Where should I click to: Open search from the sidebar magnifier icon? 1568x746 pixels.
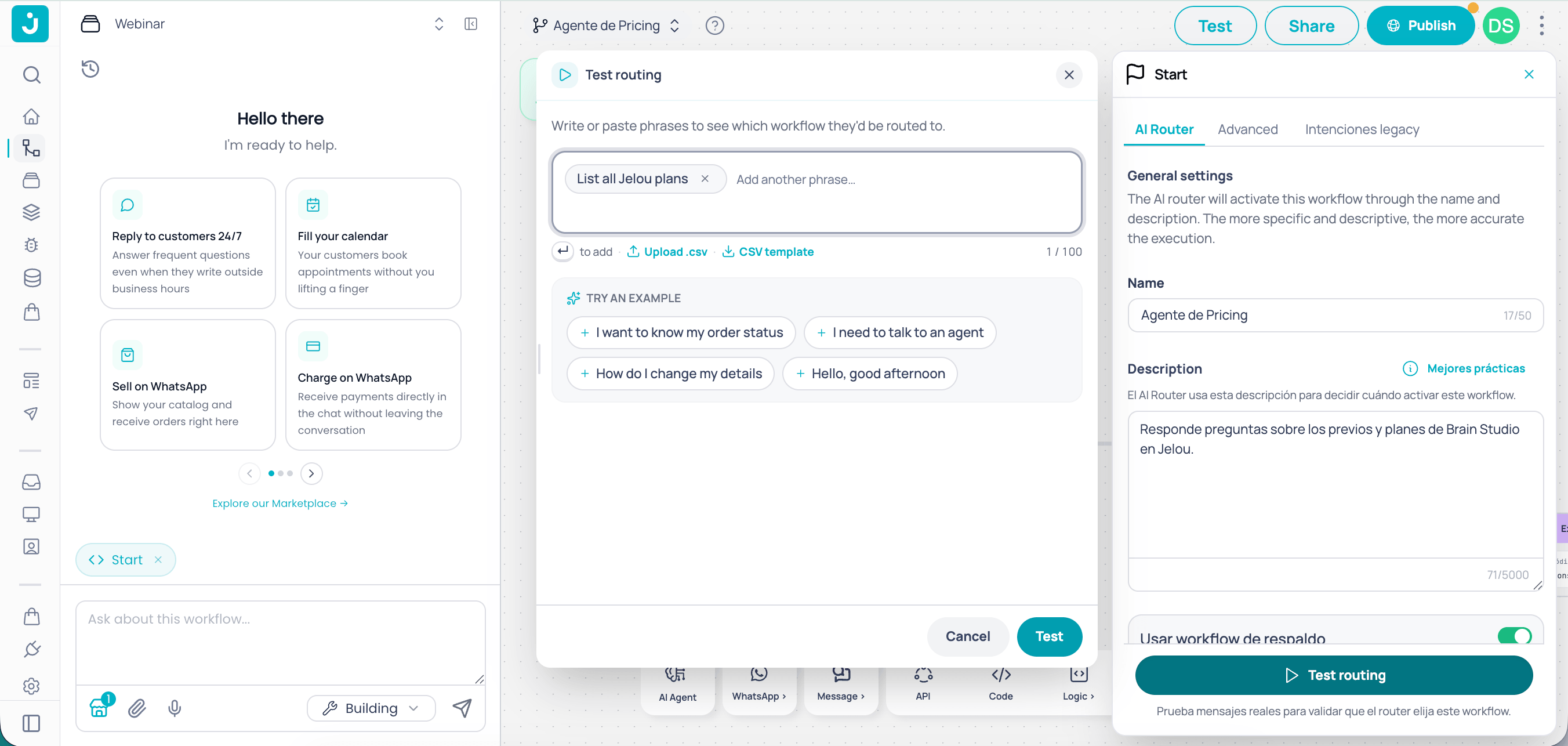click(x=31, y=75)
